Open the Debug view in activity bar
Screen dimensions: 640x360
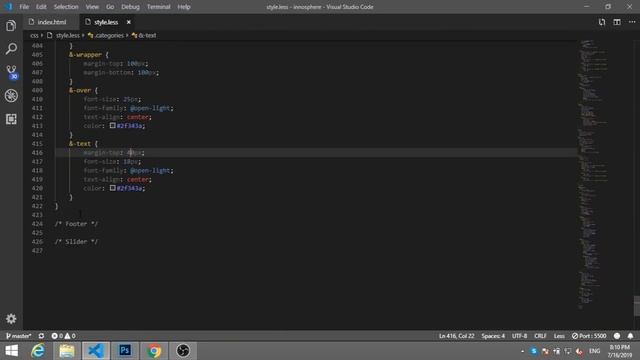coord(11,96)
